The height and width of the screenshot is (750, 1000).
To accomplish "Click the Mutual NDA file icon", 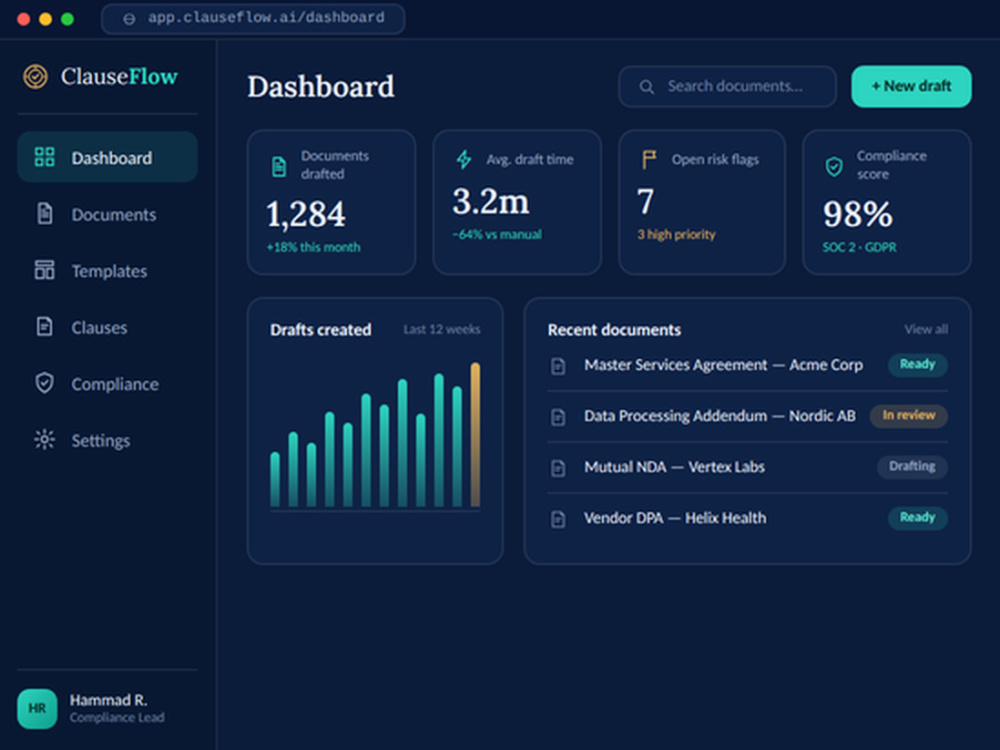I will (558, 468).
